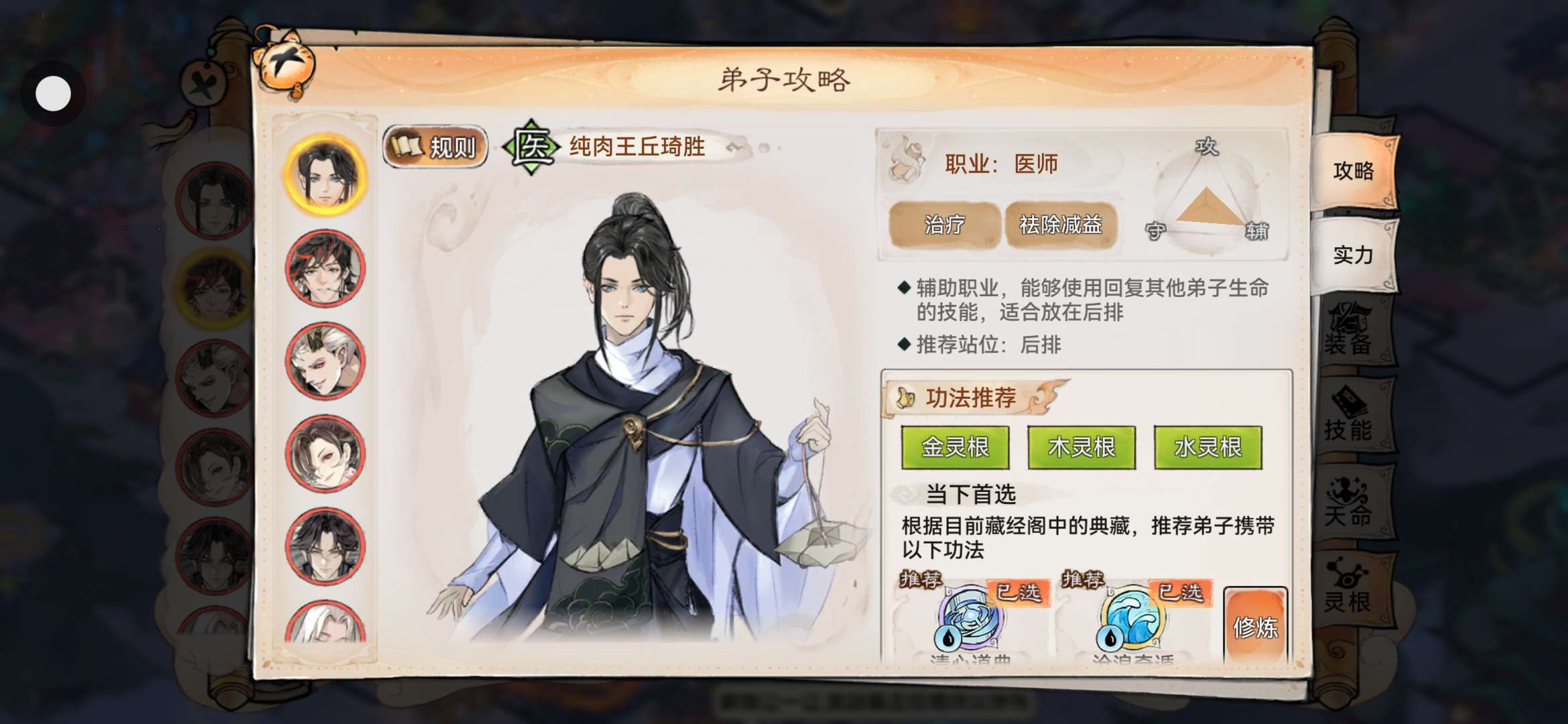Image resolution: width=1568 pixels, height=724 pixels.
Task: Open the 天命 destiny side tab
Action: tap(1348, 501)
